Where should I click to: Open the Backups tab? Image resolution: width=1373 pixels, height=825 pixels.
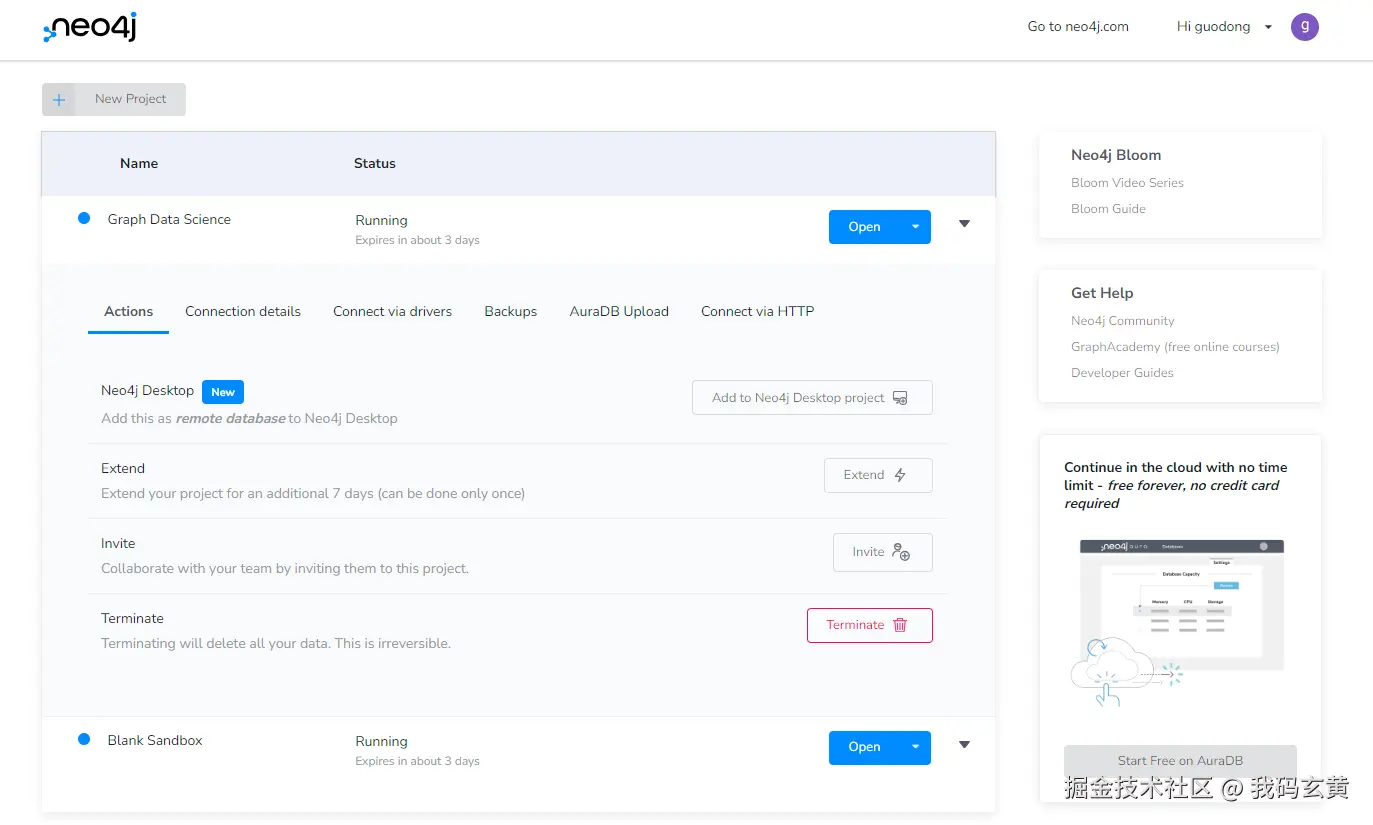coord(510,312)
